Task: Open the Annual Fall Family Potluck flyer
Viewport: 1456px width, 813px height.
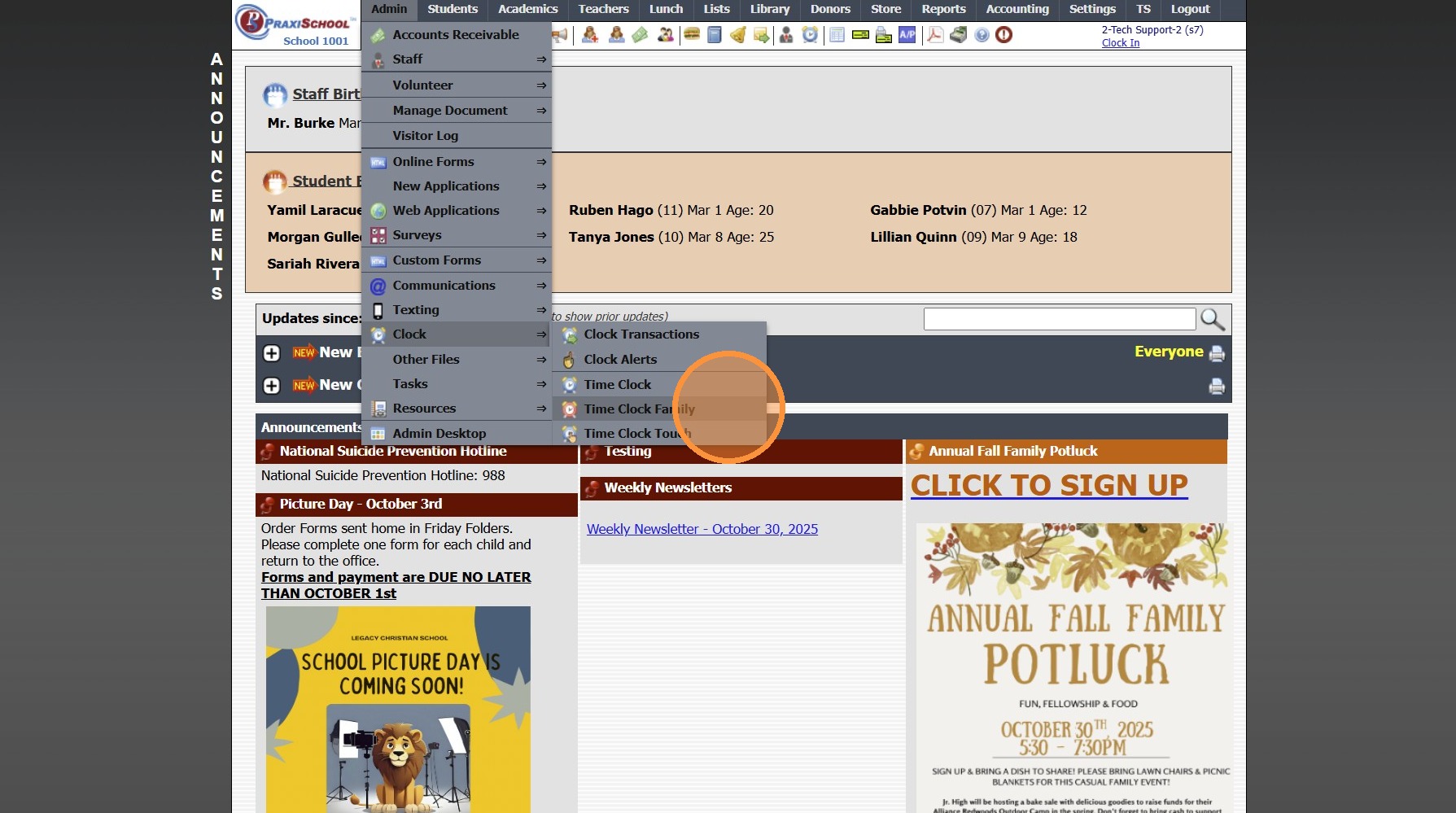Action: pos(1073,668)
